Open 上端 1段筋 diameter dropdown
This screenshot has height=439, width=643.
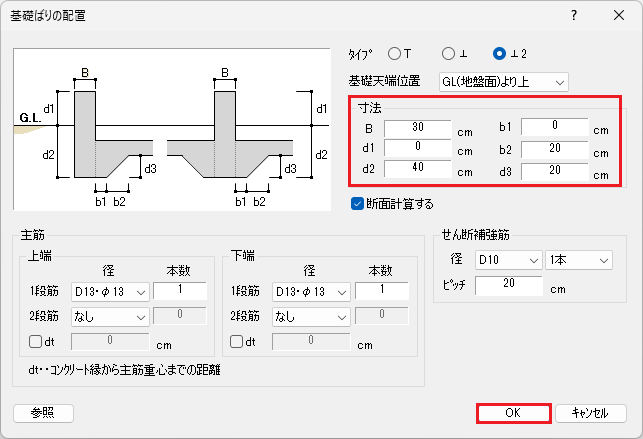tap(110, 291)
